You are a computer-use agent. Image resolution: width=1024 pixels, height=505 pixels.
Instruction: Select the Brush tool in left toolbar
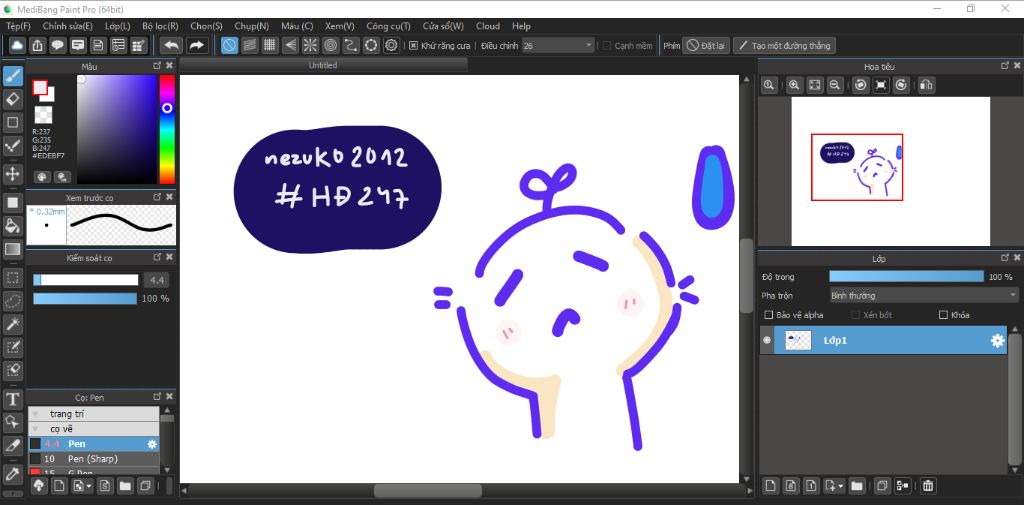(x=12, y=76)
